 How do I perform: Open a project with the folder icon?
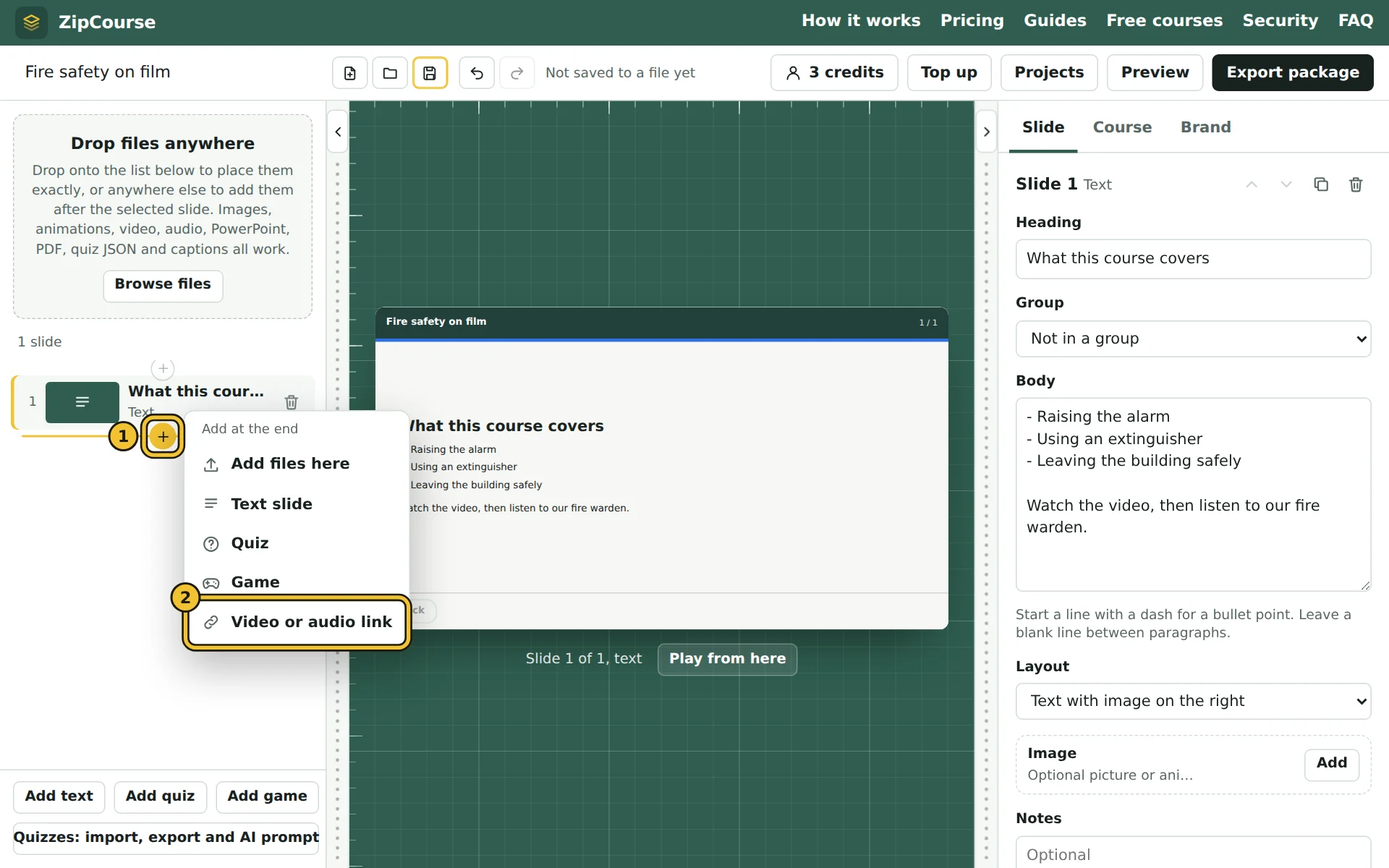(390, 73)
